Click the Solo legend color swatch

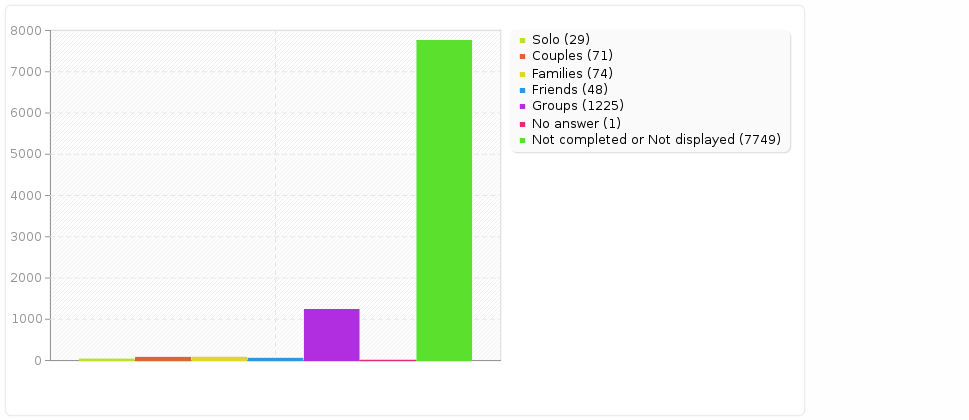tap(522, 40)
